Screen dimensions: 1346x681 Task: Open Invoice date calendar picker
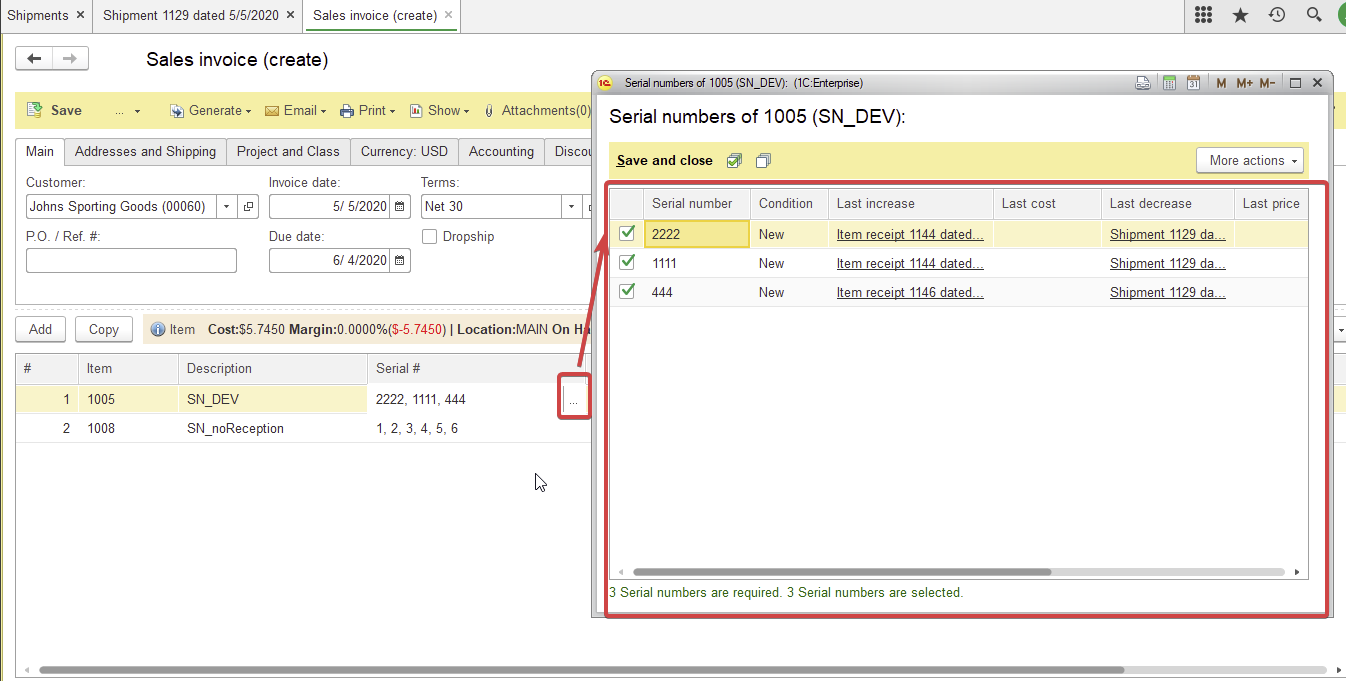[400, 207]
